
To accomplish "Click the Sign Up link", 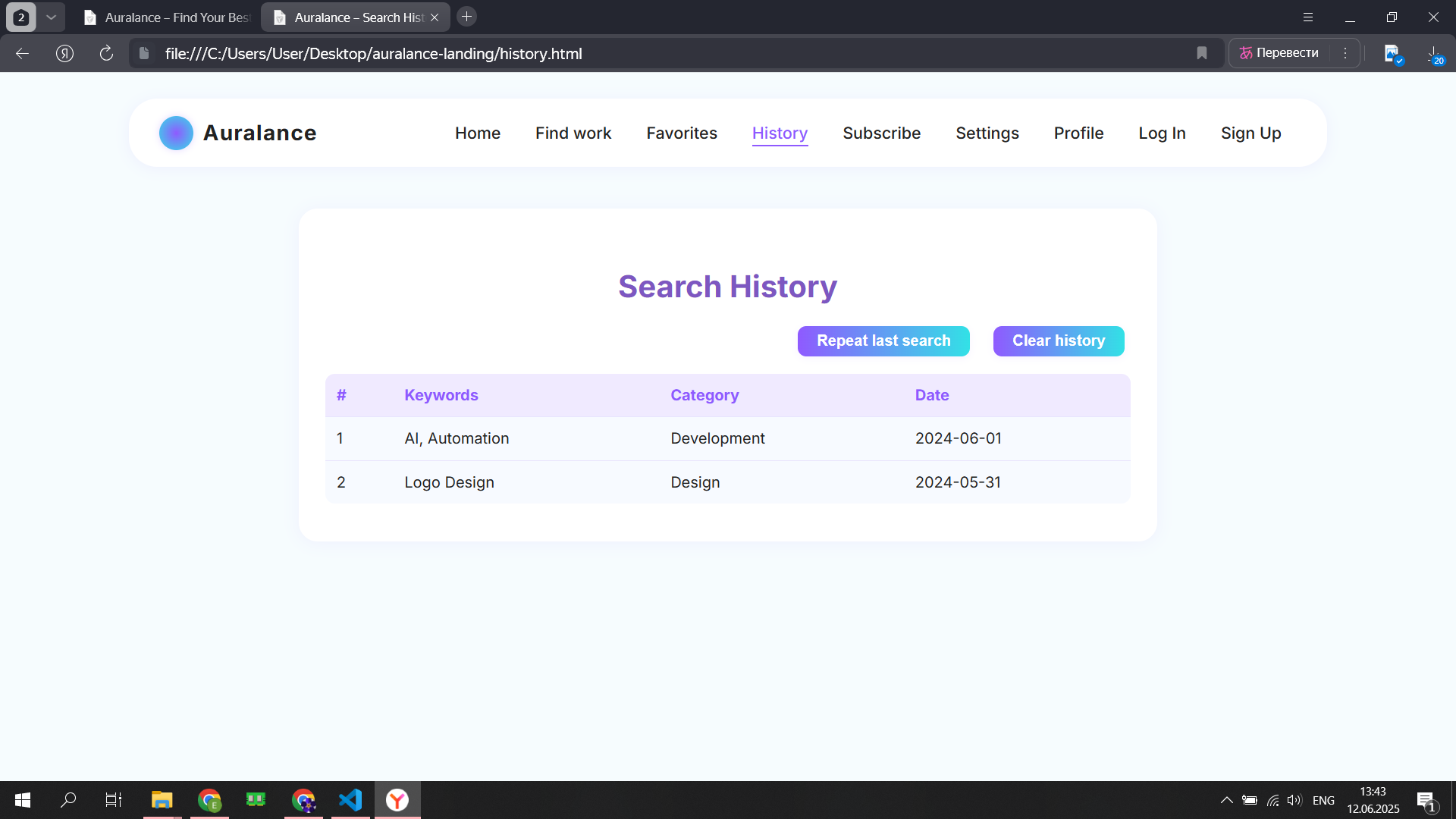I will (x=1250, y=133).
